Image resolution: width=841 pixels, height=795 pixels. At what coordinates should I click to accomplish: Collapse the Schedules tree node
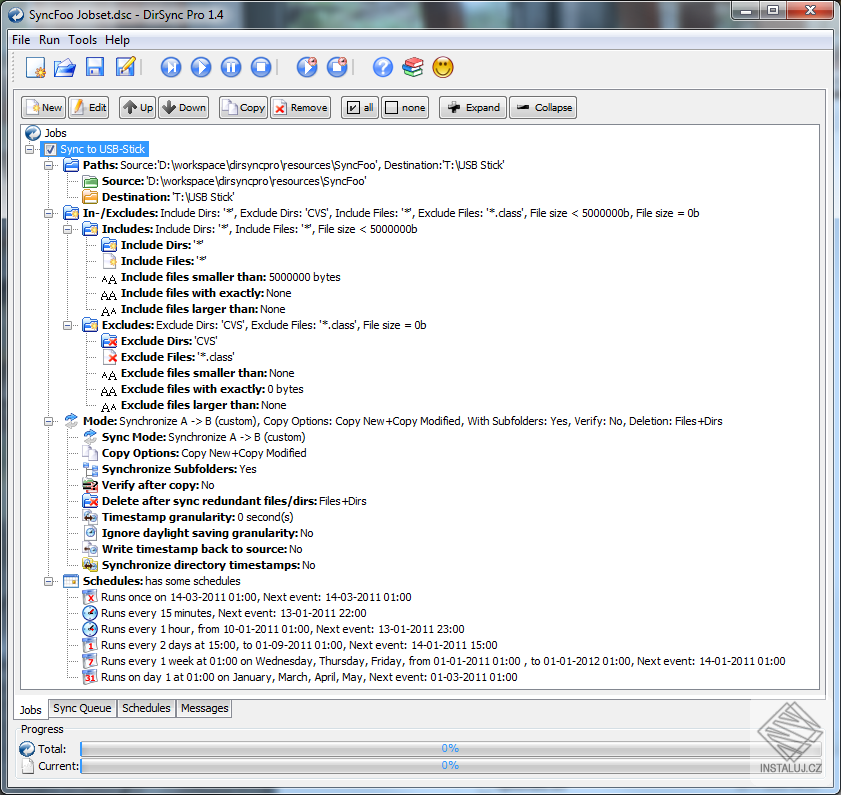point(48,581)
